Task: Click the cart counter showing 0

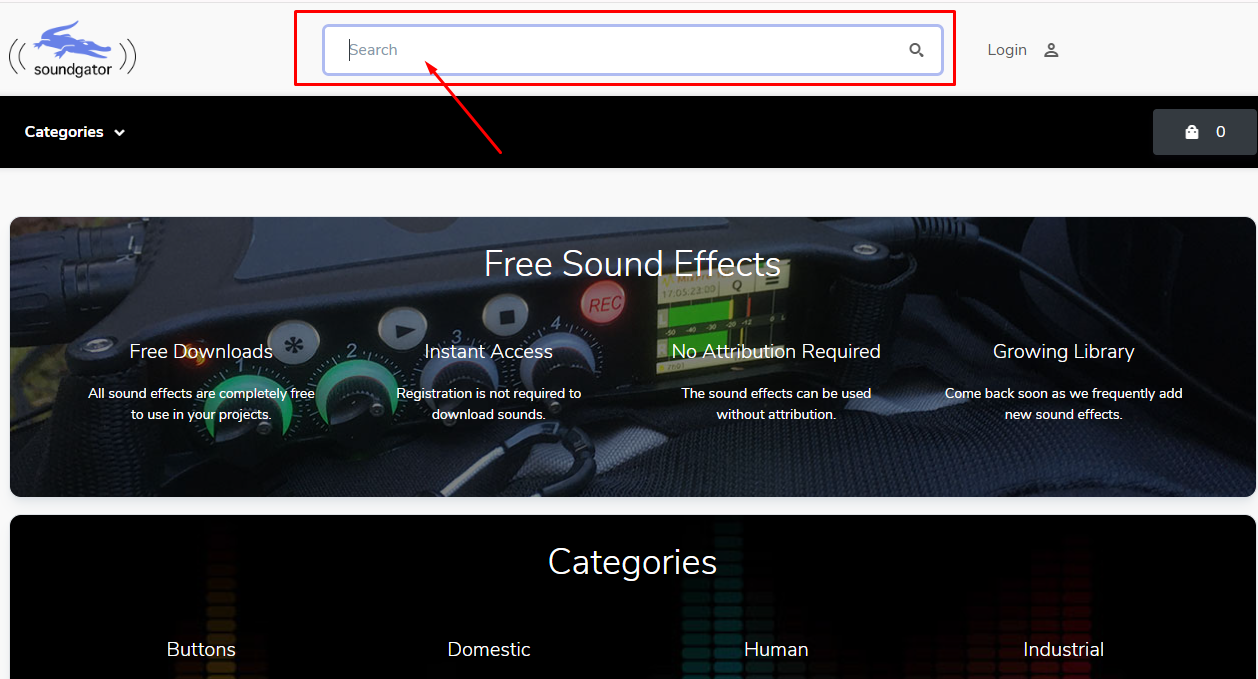Action: click(1221, 131)
